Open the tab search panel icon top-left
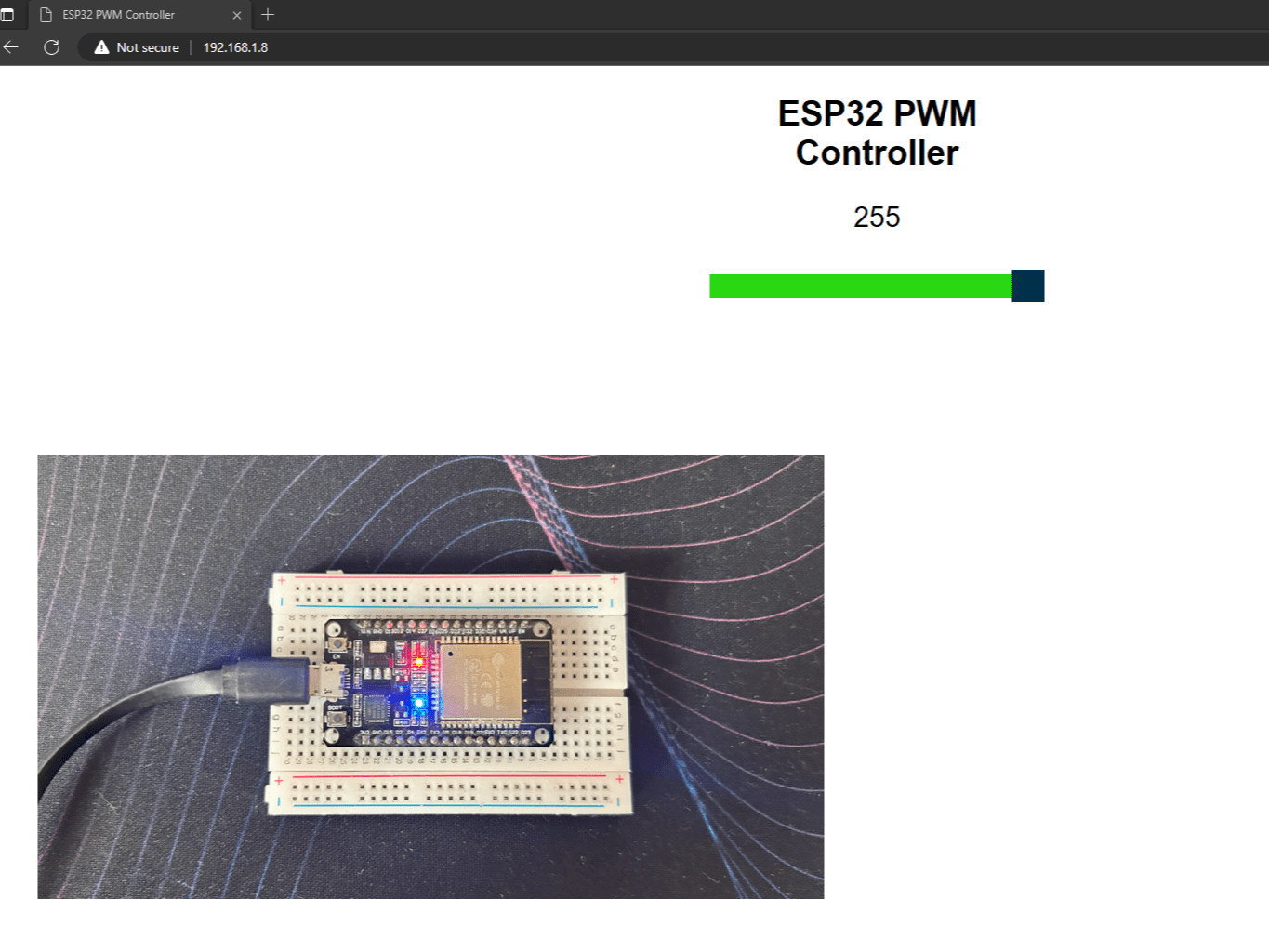 click(x=7, y=14)
